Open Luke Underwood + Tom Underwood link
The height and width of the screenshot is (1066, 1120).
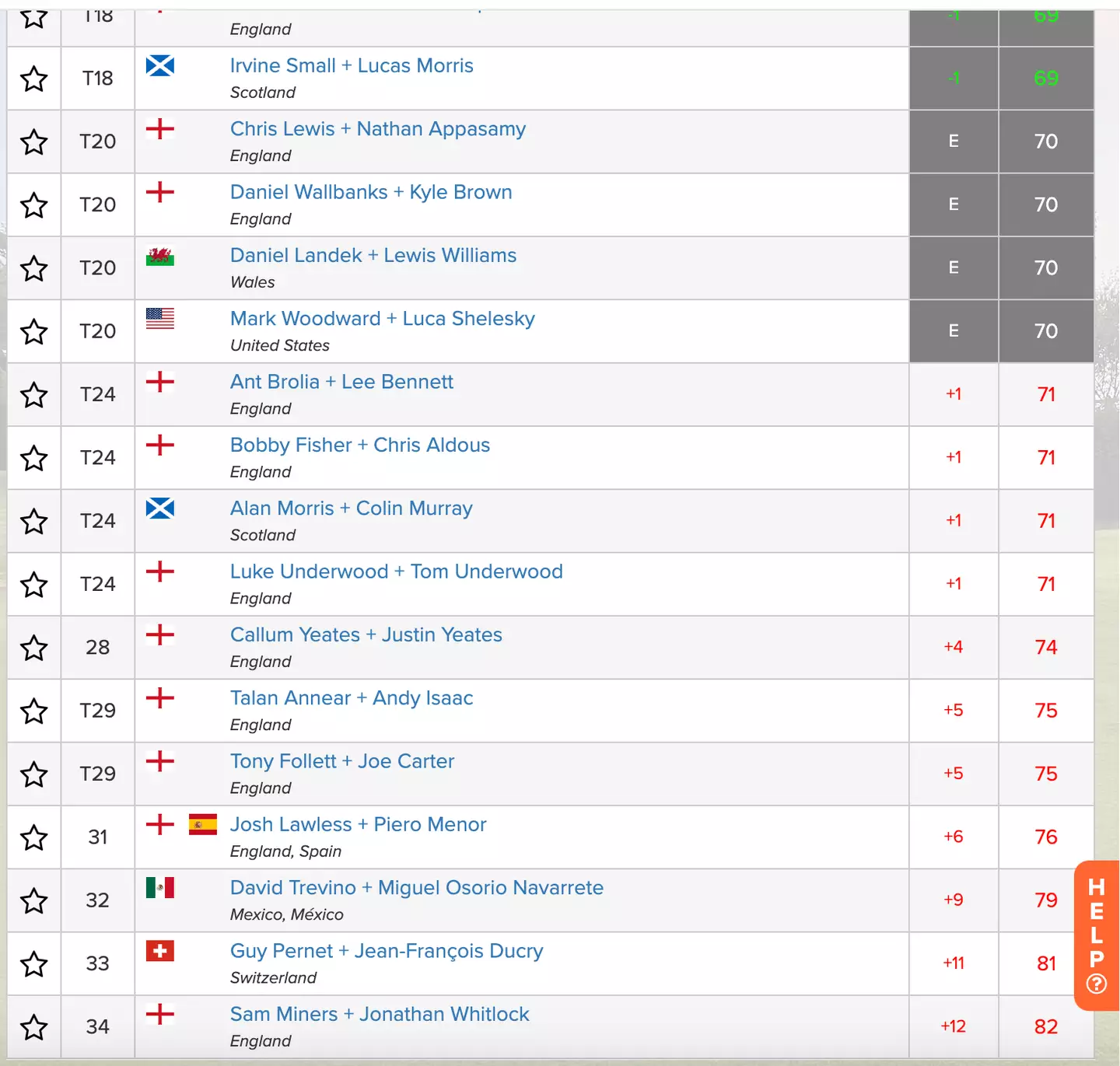396,571
